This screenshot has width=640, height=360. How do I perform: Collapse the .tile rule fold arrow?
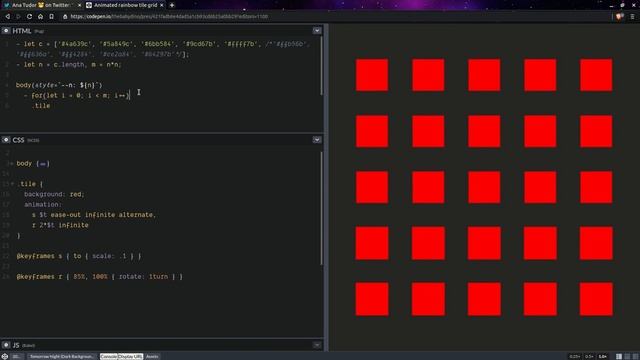[x=12, y=184]
